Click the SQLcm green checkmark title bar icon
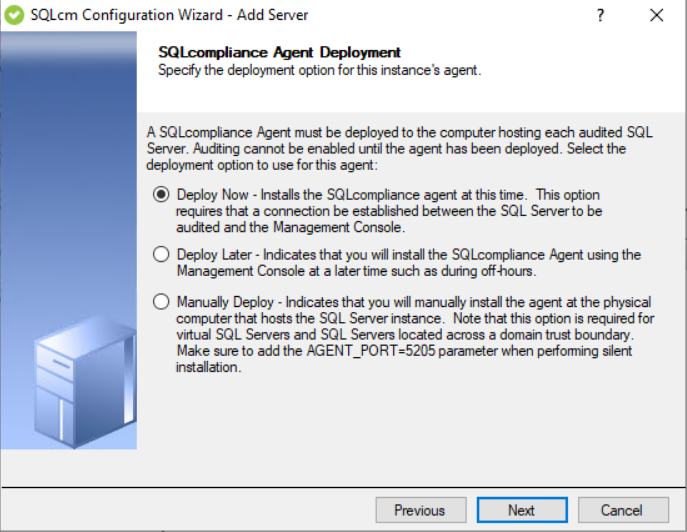 [15, 15]
